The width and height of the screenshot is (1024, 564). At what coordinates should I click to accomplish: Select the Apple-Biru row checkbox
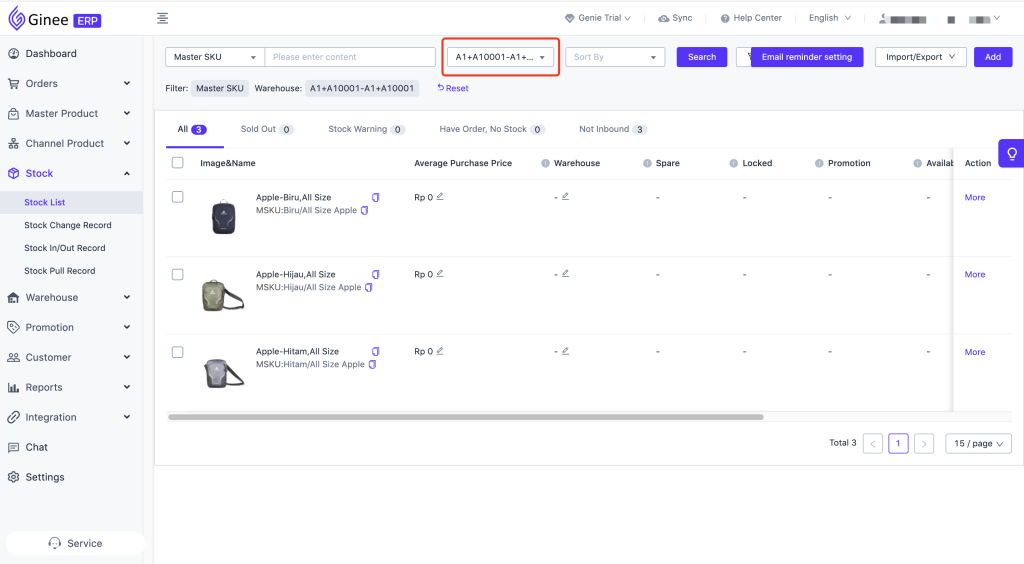tap(178, 197)
